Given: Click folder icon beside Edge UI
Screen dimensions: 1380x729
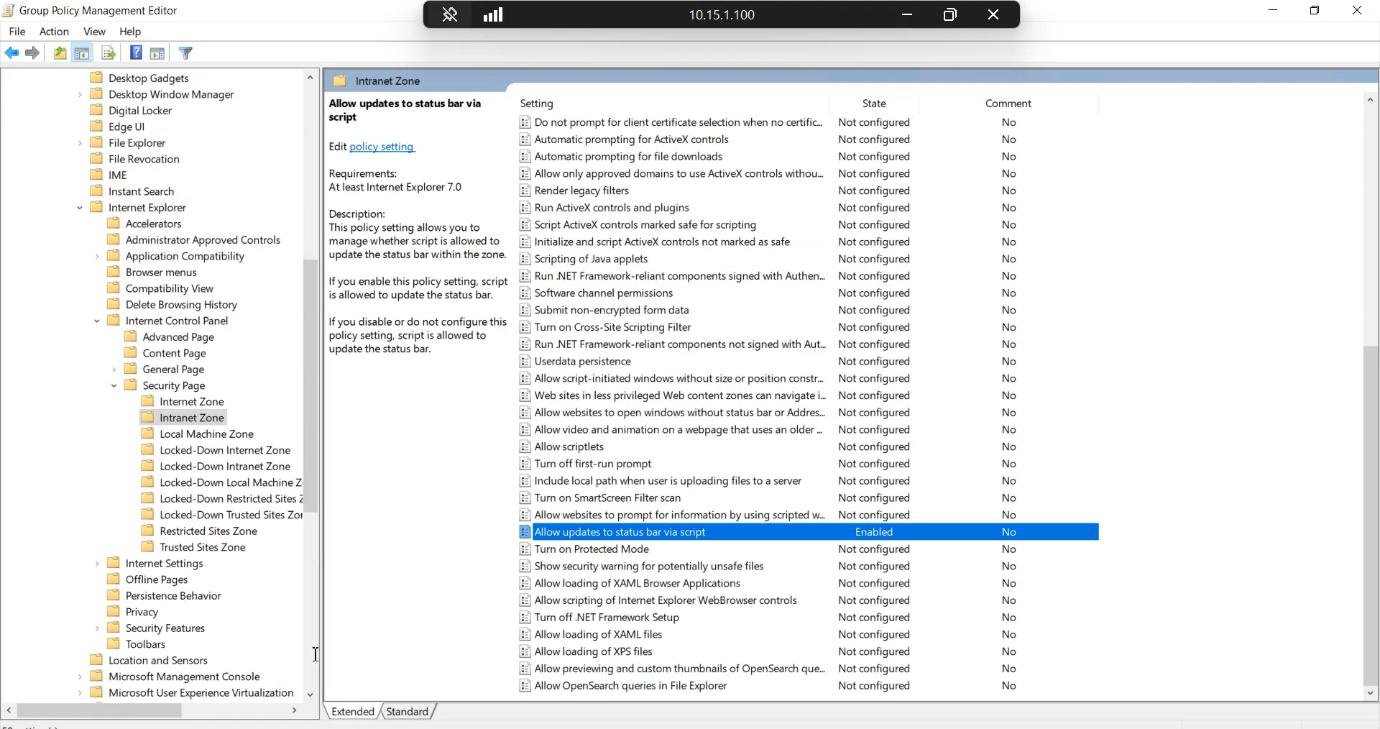Looking at the screenshot, I should pyautogui.click(x=97, y=127).
